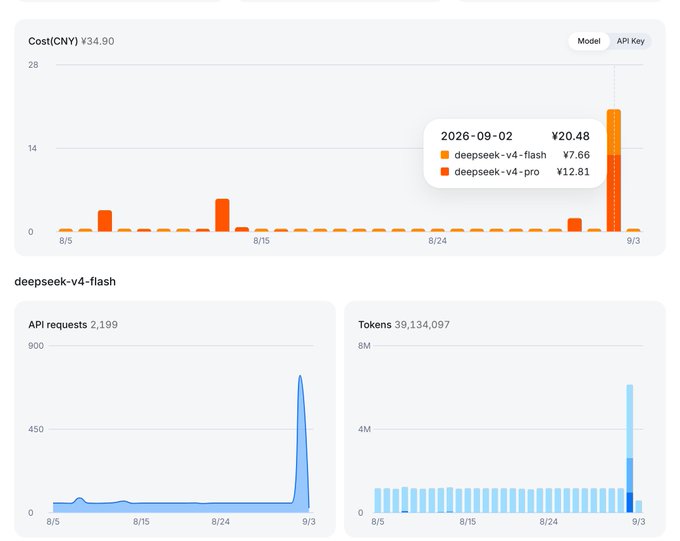680x541 pixels.
Task: Click the deepseek-v4-flash section heading
Action: [65, 282]
